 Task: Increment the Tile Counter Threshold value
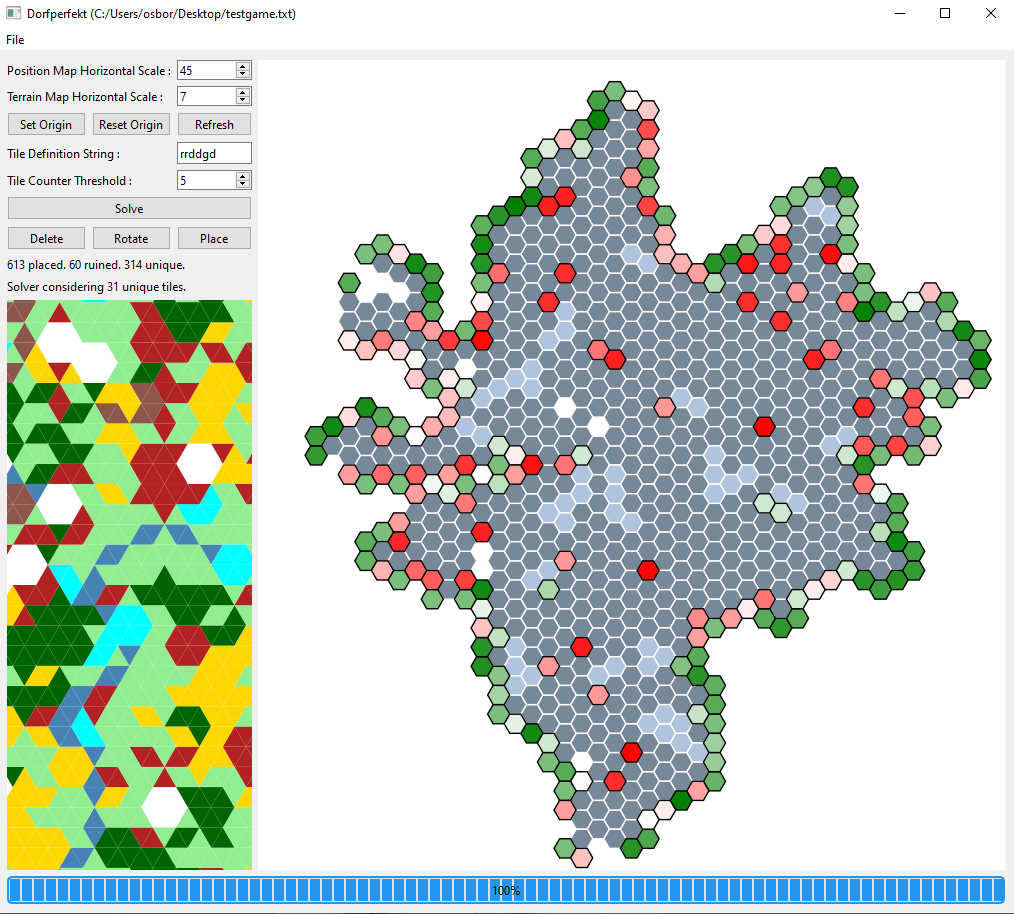(x=243, y=176)
